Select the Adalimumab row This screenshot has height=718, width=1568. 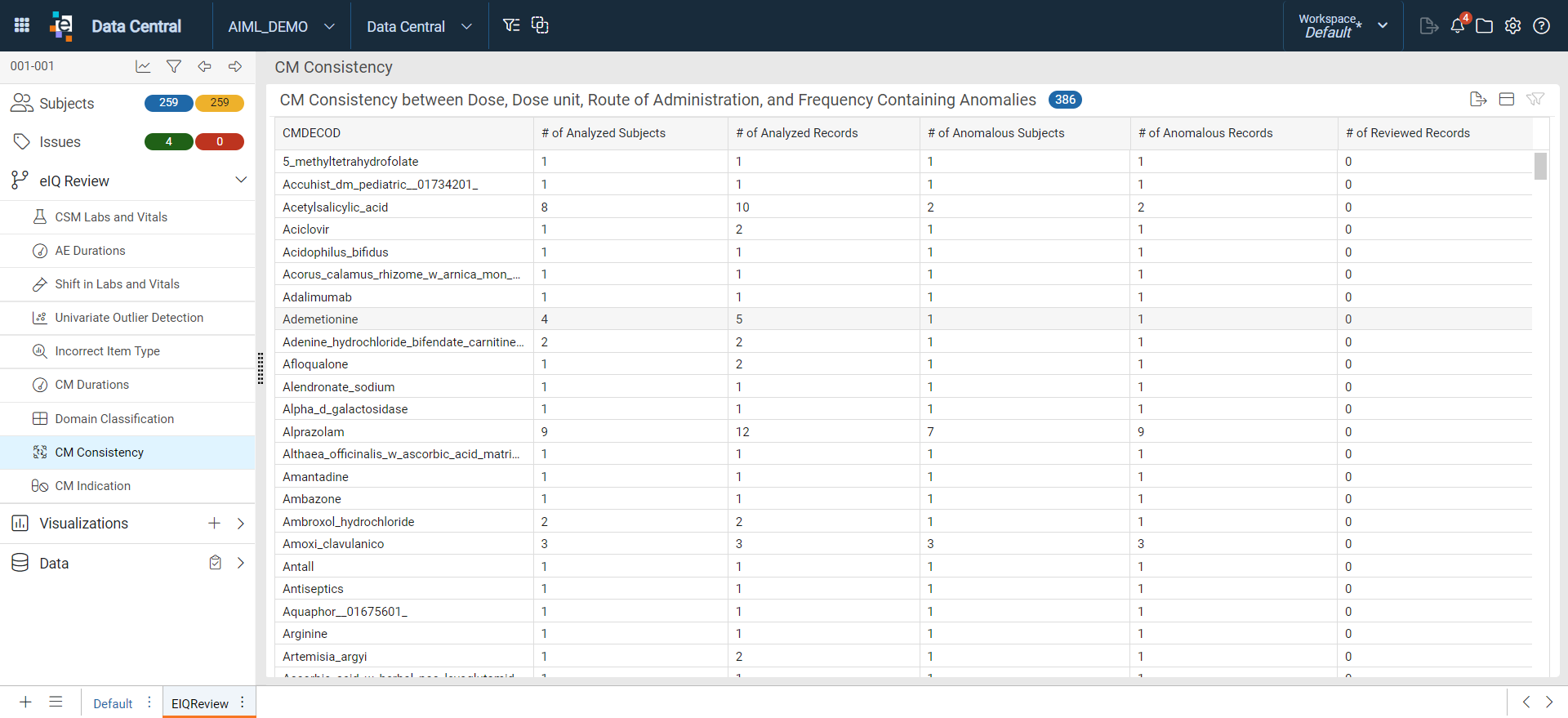pyautogui.click(x=903, y=297)
